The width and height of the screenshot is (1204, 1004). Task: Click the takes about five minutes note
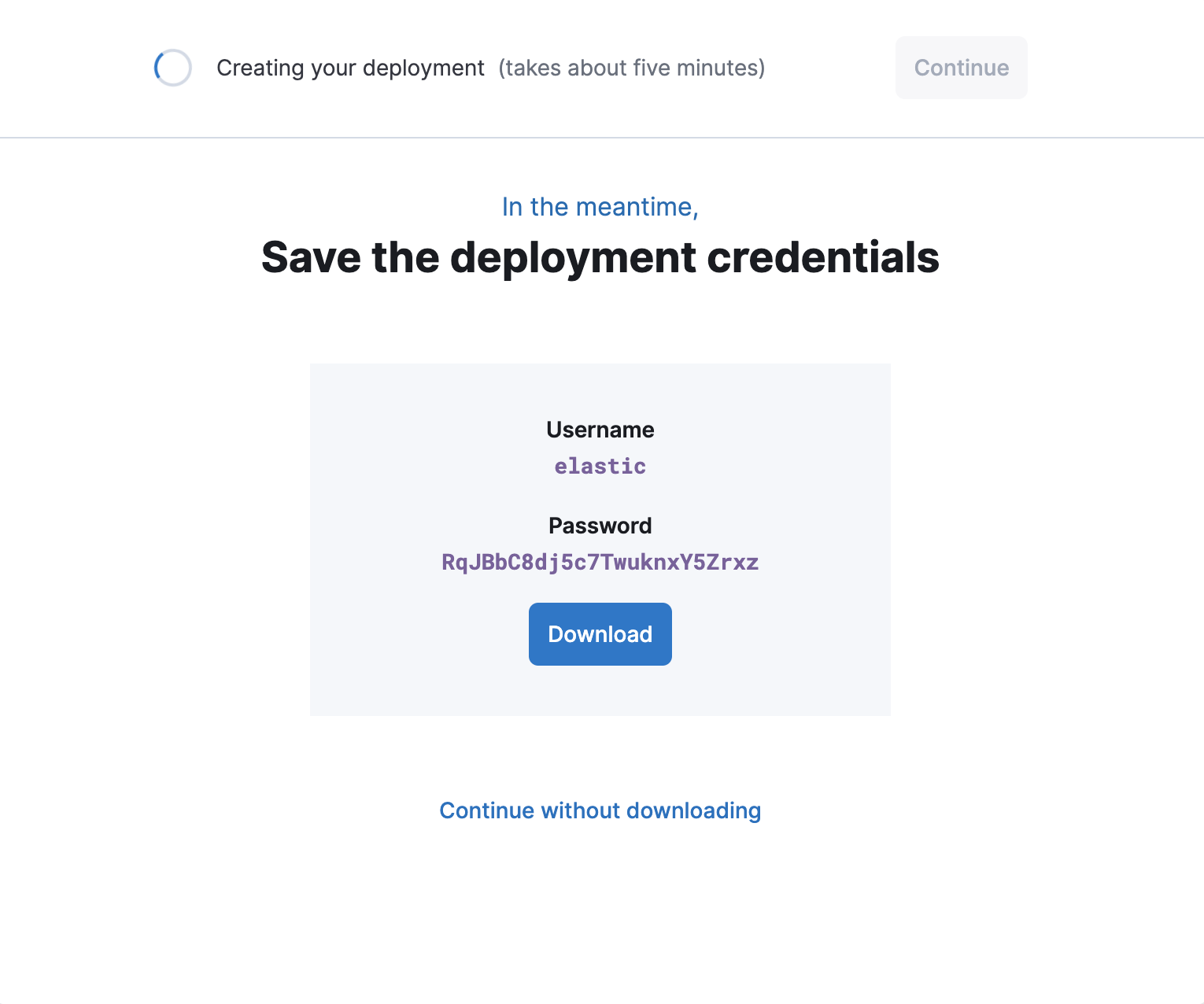[x=631, y=68]
